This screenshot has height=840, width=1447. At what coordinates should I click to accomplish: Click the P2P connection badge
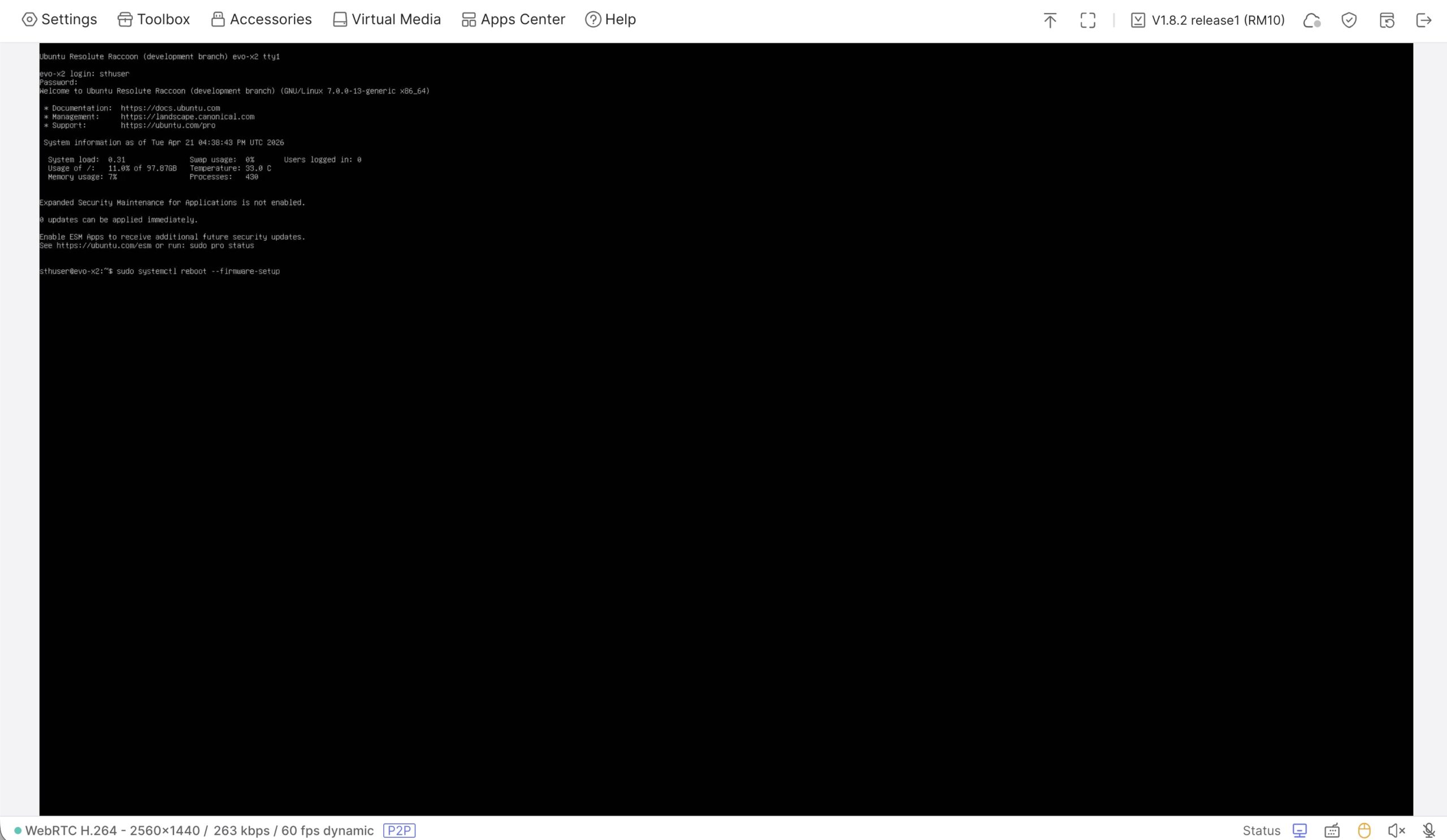(x=399, y=830)
